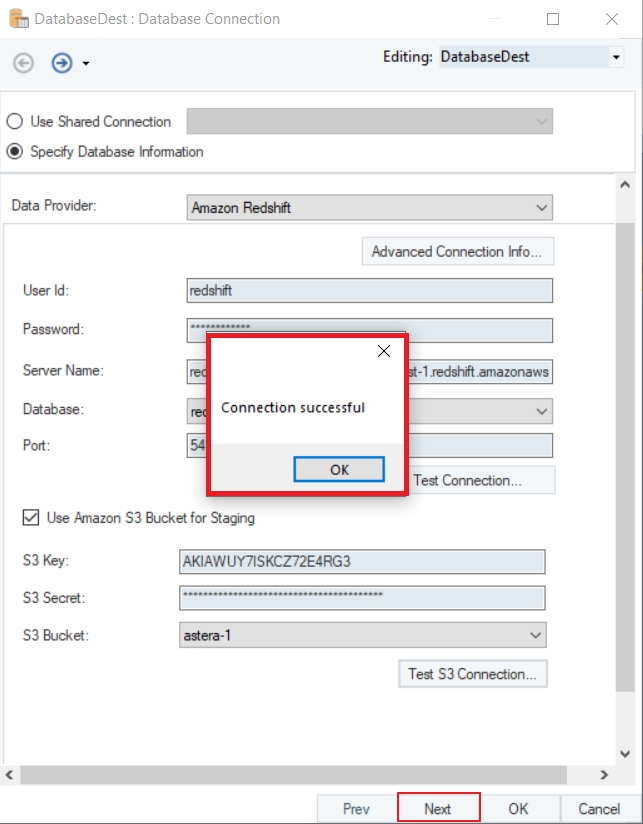Open the navigation arrow dropdown menu

(86, 64)
